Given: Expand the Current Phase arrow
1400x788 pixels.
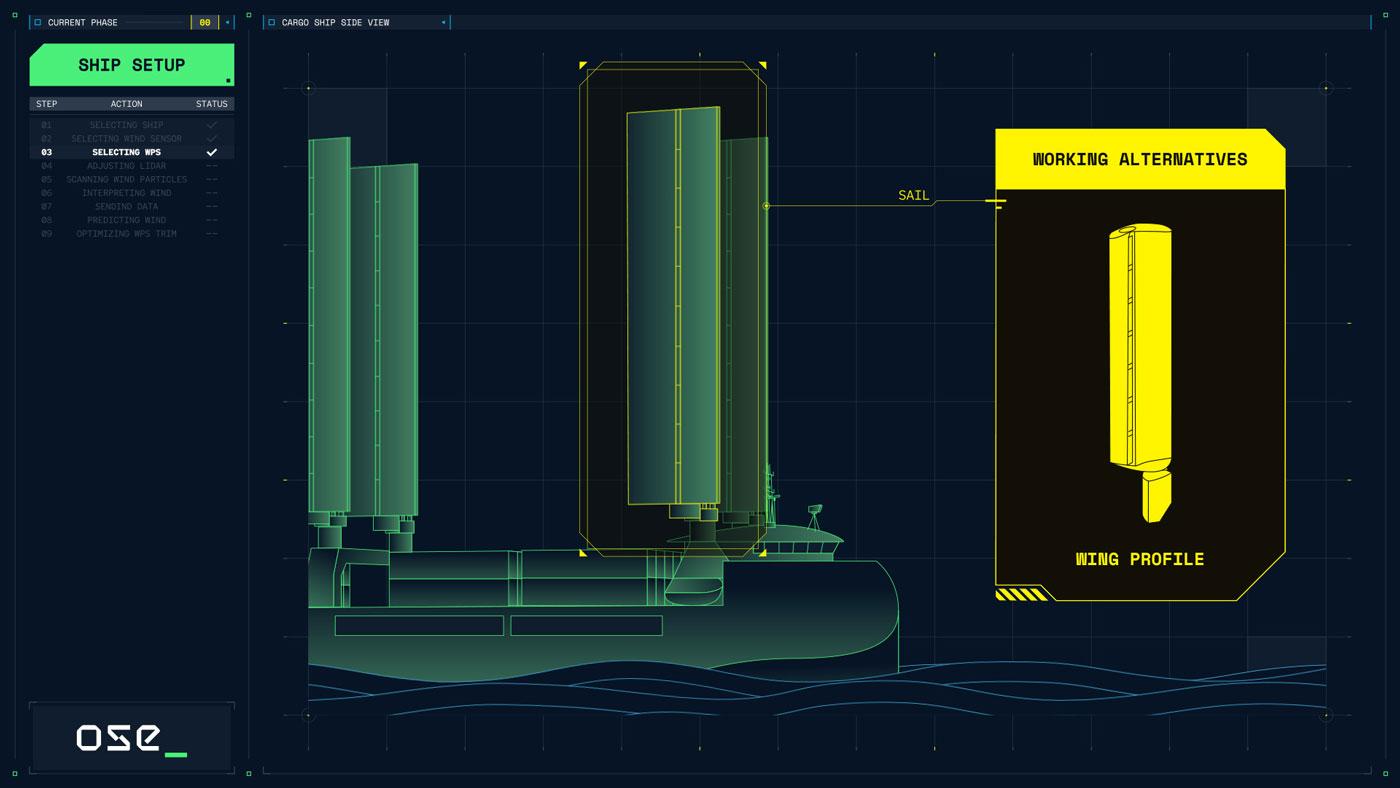Looking at the screenshot, I should [x=227, y=22].
